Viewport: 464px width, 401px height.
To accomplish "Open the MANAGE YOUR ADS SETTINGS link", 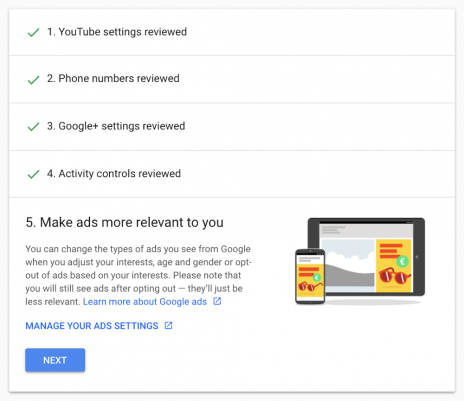I will (x=92, y=326).
